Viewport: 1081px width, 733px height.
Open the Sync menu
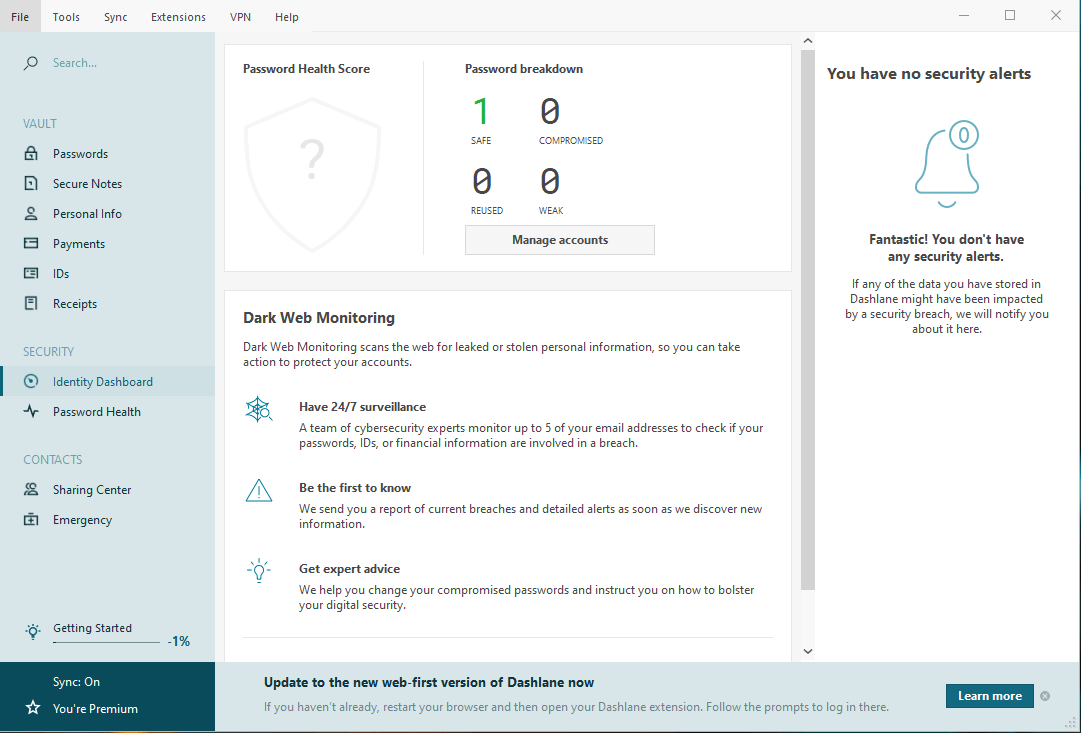(x=116, y=17)
